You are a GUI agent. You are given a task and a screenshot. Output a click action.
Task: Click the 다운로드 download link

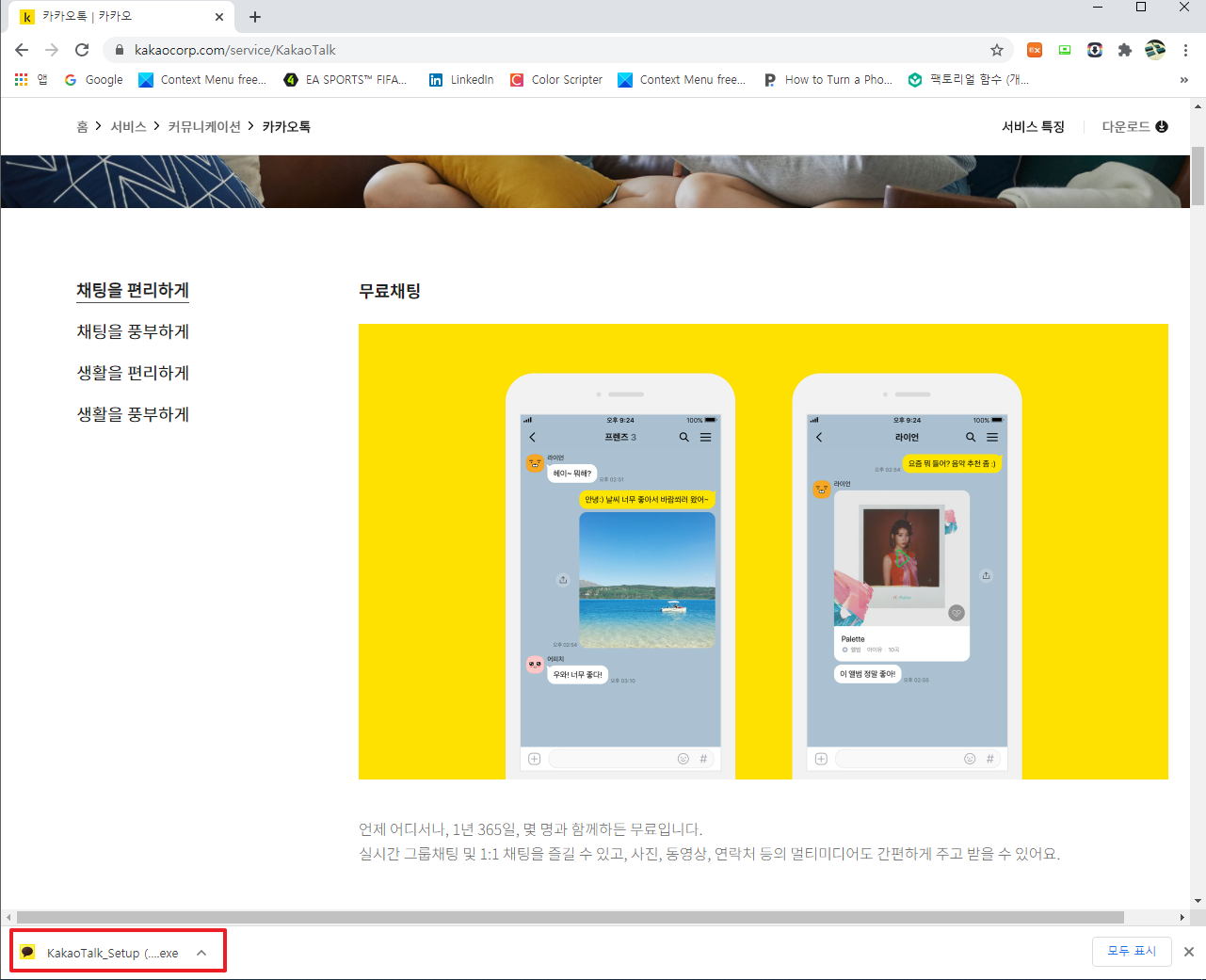click(1134, 126)
